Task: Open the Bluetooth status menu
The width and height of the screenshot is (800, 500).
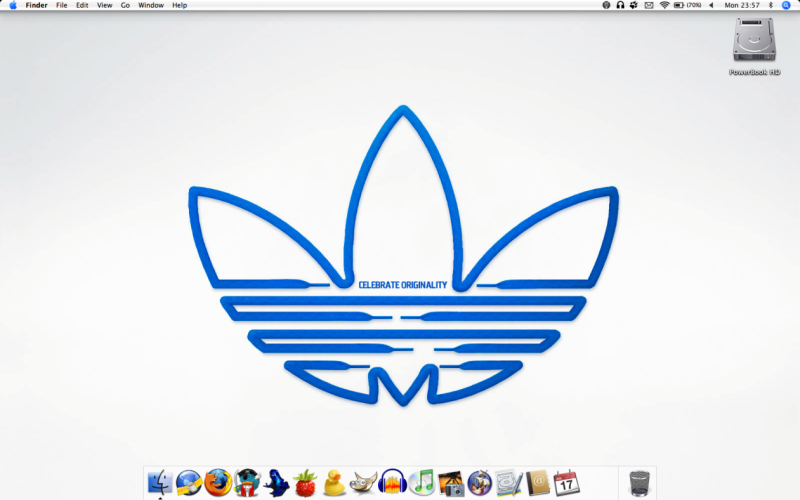Action: click(x=770, y=5)
